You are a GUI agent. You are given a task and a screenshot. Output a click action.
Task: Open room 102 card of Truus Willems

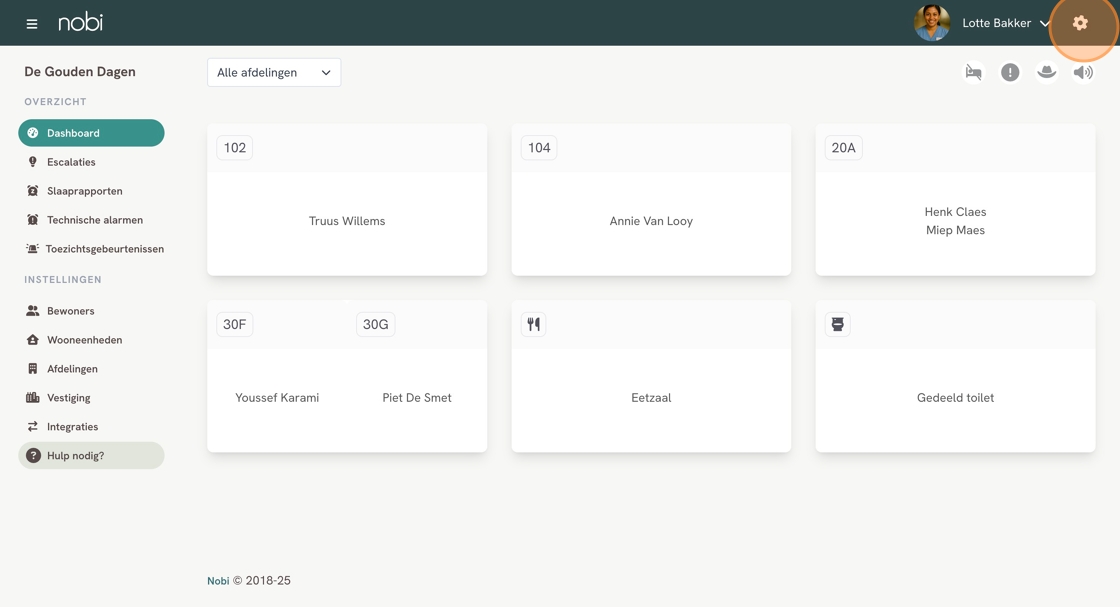click(347, 221)
